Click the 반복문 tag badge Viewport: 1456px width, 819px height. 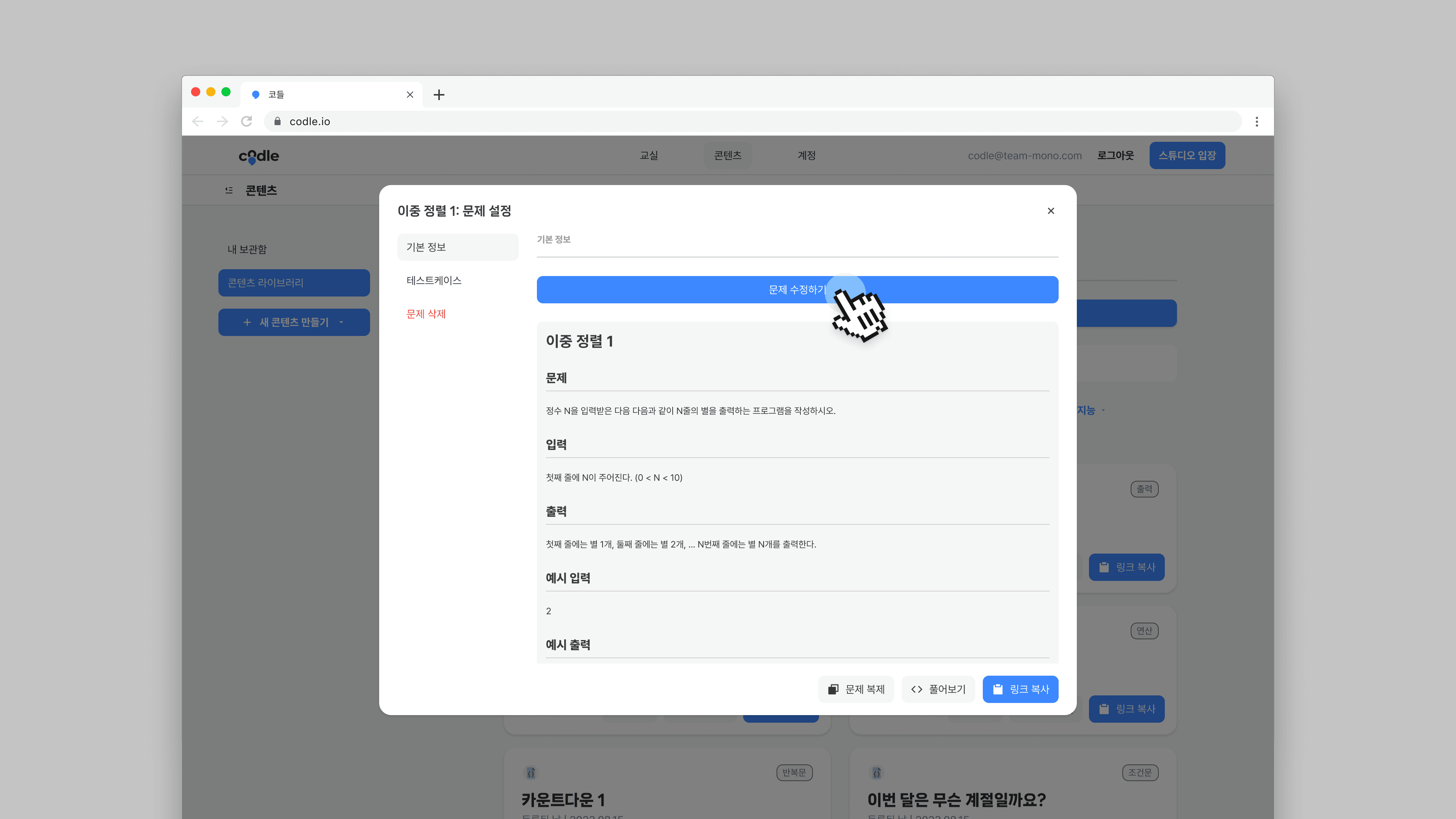coord(794,773)
